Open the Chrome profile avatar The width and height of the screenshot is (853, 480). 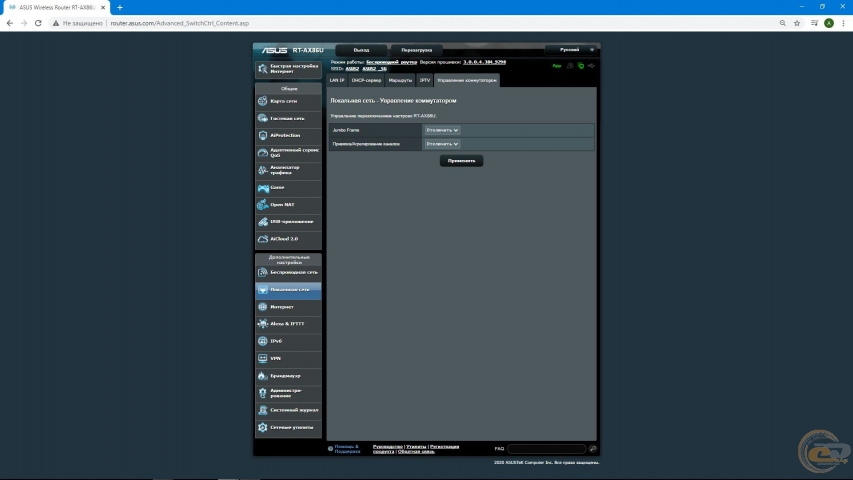(829, 23)
